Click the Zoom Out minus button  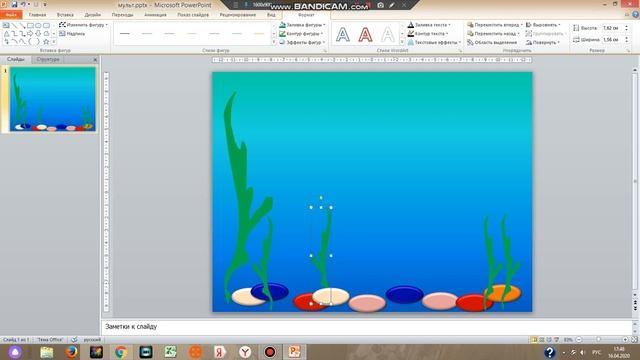pos(579,340)
